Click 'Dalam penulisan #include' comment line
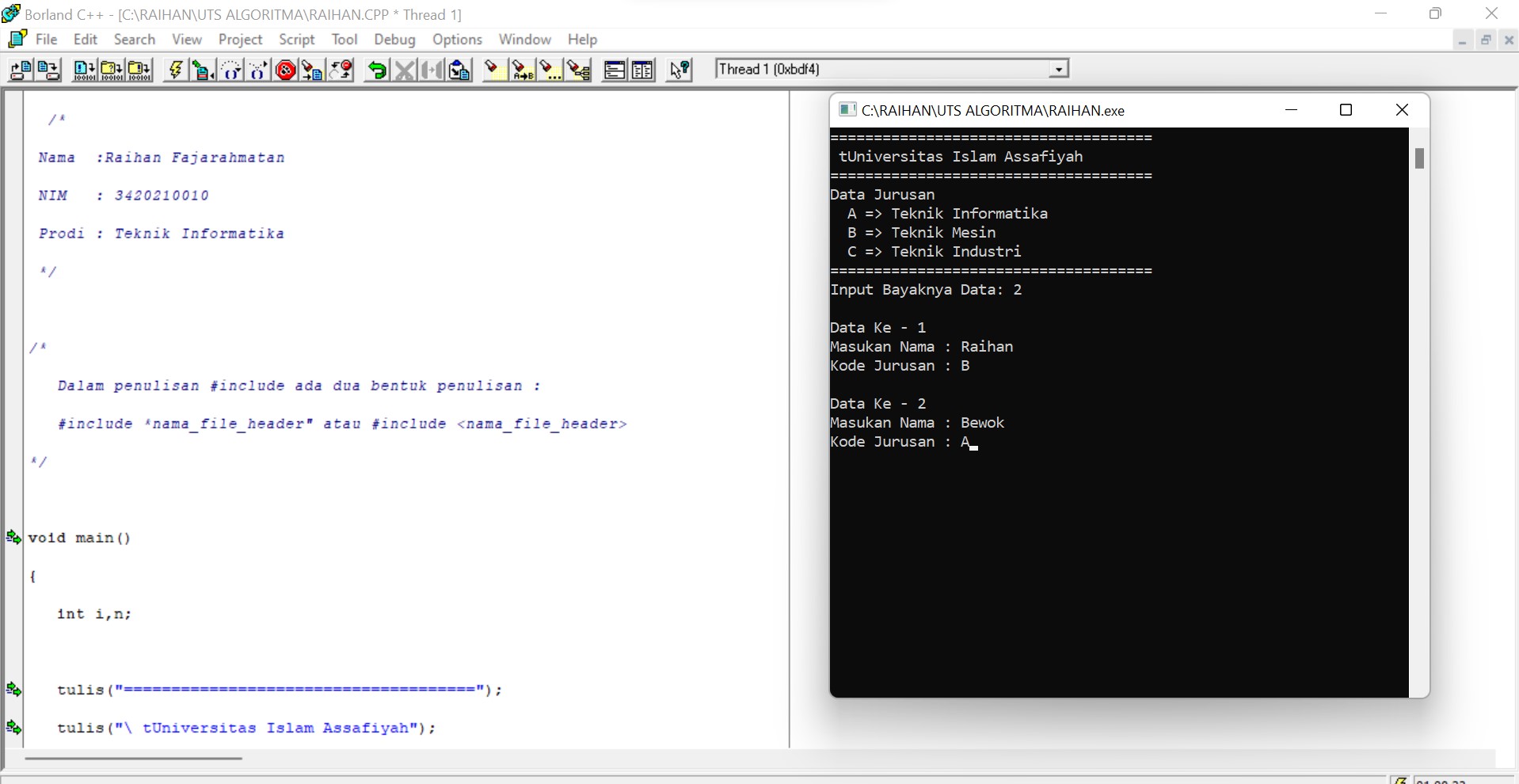The width and height of the screenshot is (1519, 784). 299,386
